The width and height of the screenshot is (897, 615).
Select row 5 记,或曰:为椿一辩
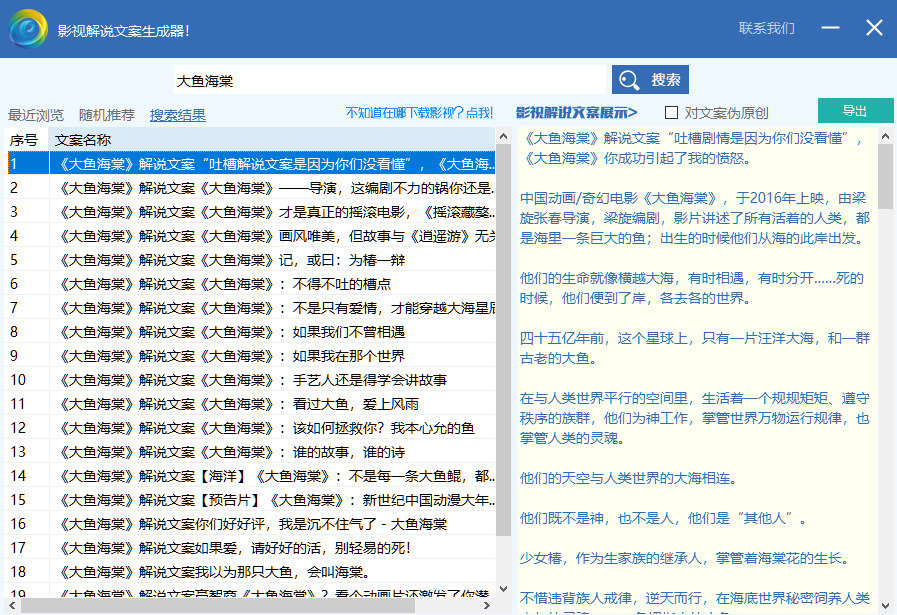coord(251,260)
